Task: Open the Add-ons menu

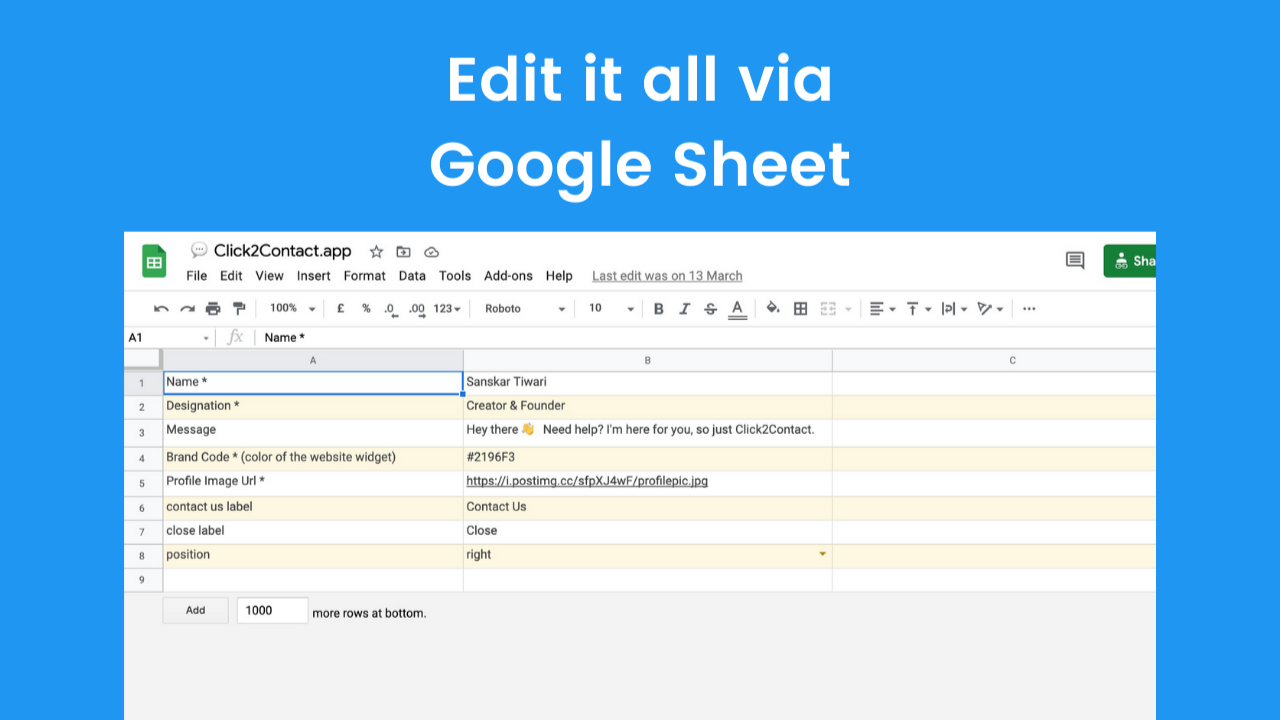Action: pos(508,276)
